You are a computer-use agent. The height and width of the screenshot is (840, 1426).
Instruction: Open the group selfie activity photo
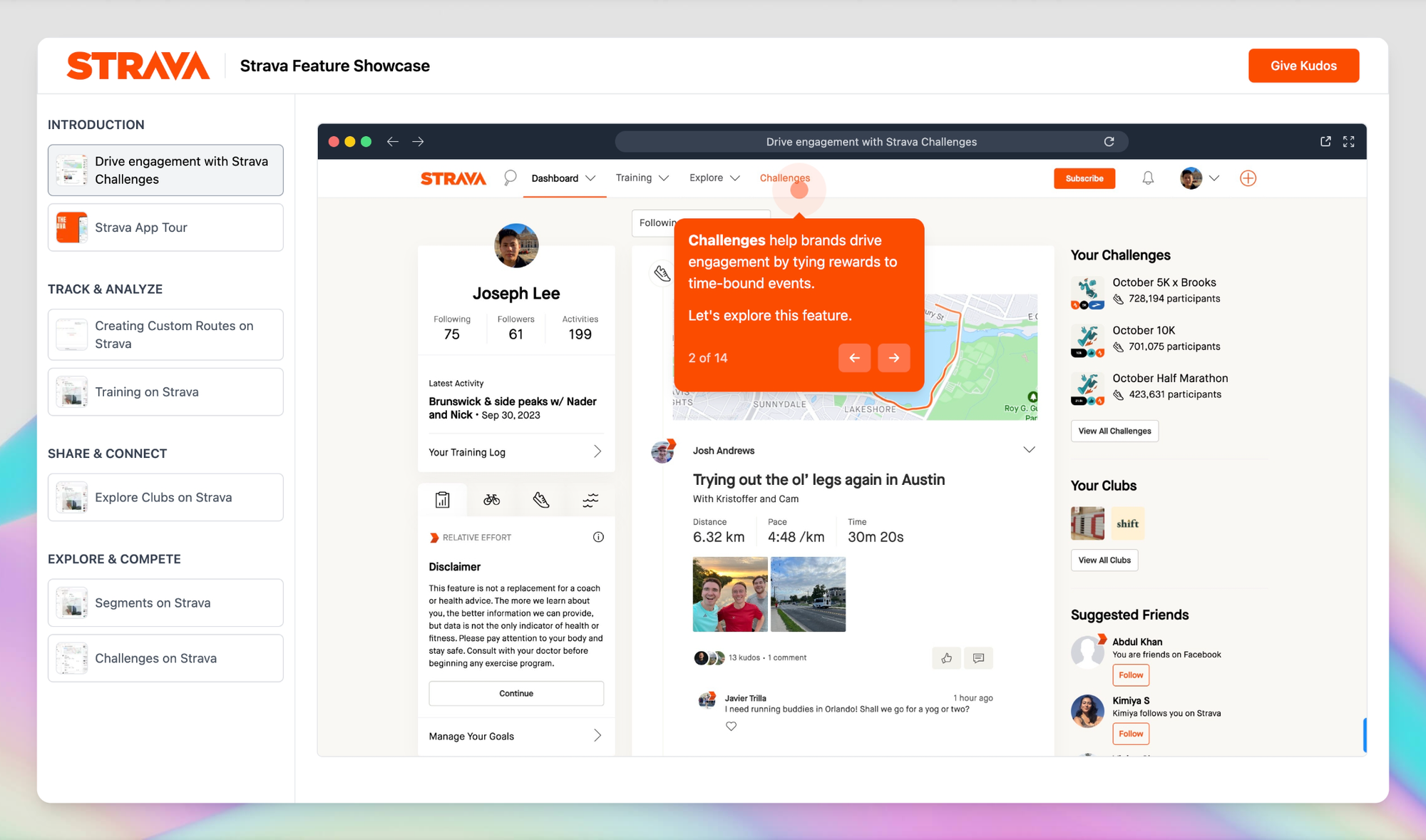click(730, 594)
